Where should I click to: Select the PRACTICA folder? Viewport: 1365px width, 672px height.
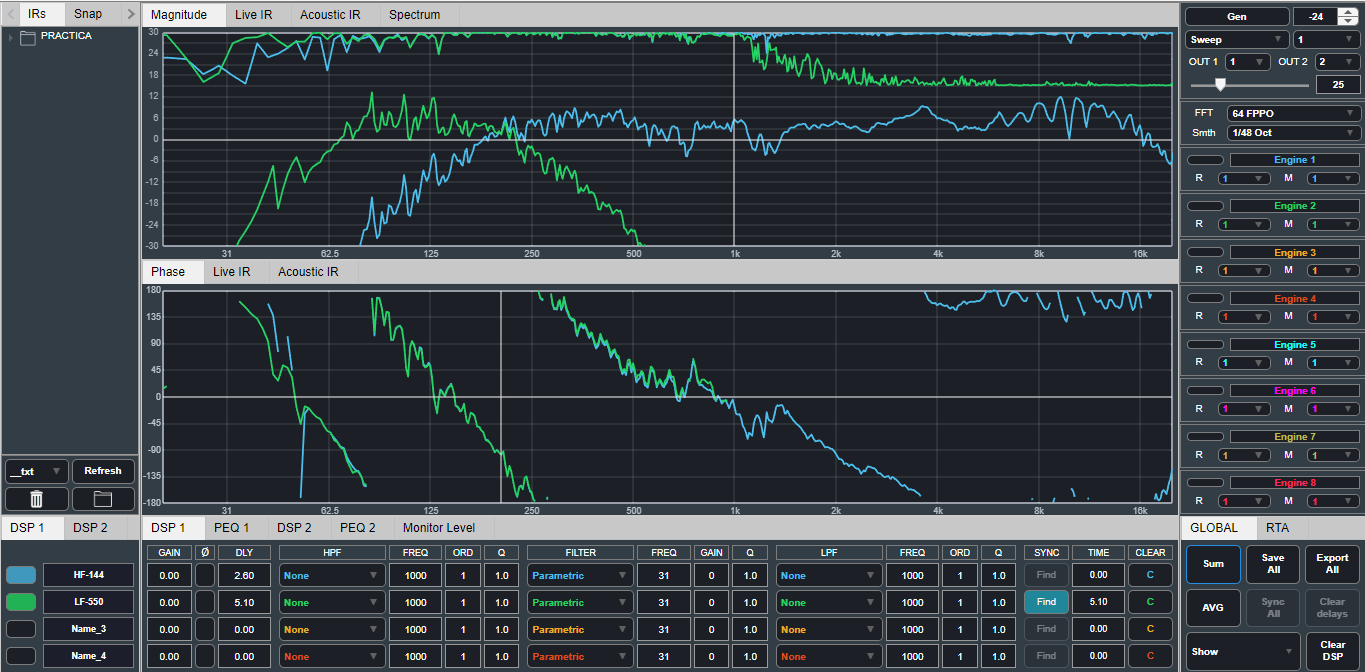pos(65,36)
